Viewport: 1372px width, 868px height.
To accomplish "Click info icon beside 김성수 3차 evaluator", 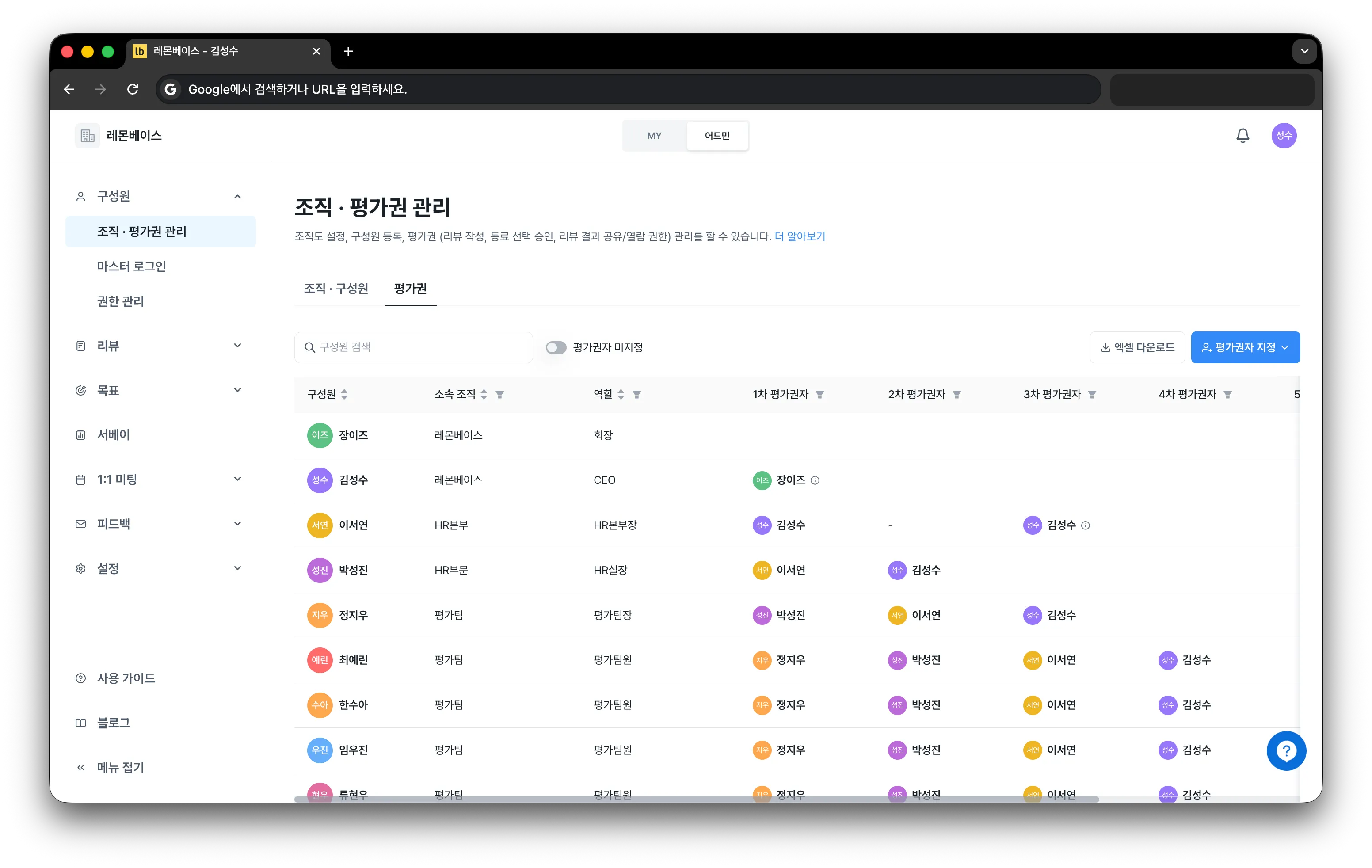I will [1086, 525].
